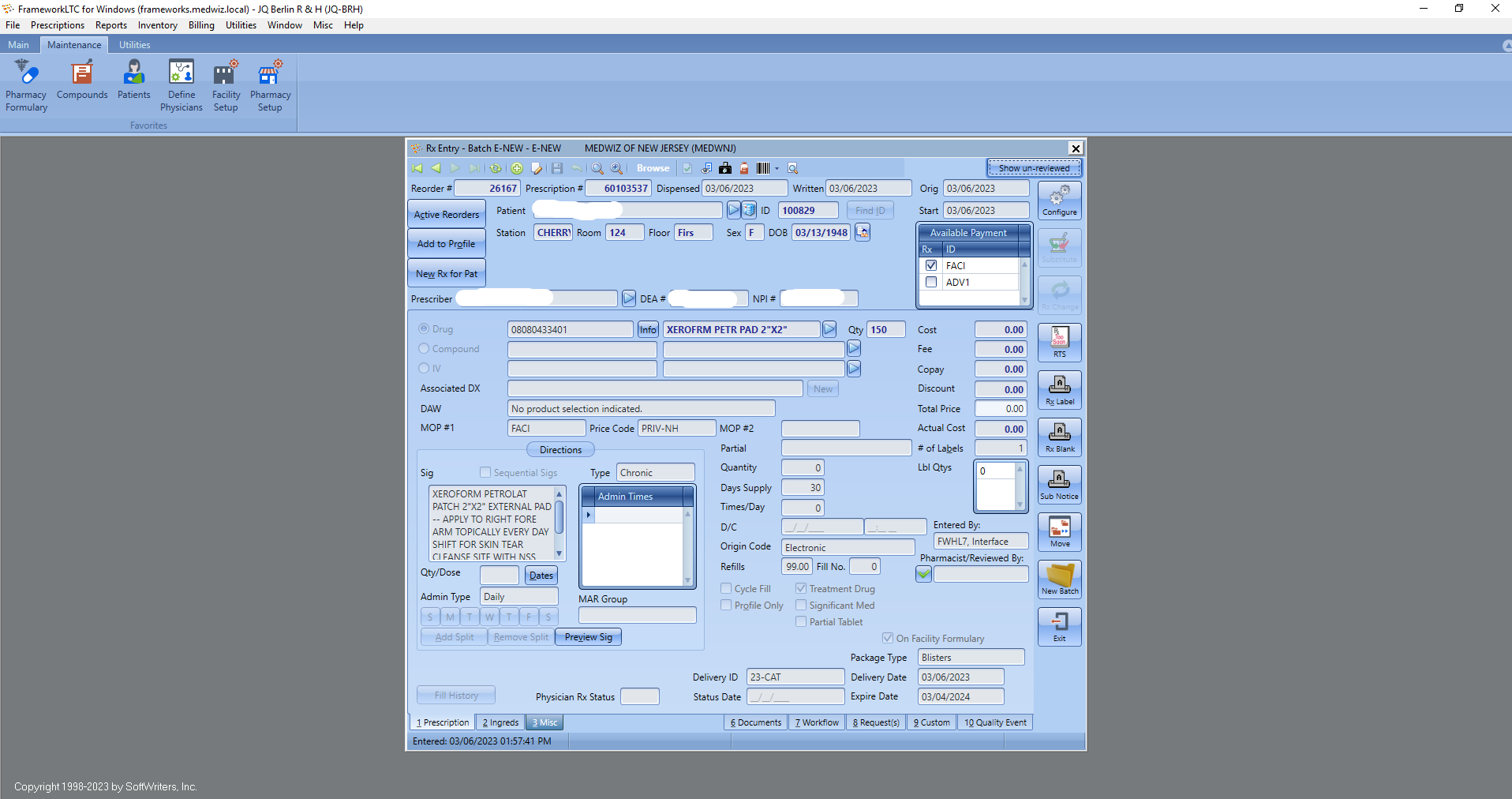Open the Compounds maintenance icon
1512x799 pixels.
[82, 80]
